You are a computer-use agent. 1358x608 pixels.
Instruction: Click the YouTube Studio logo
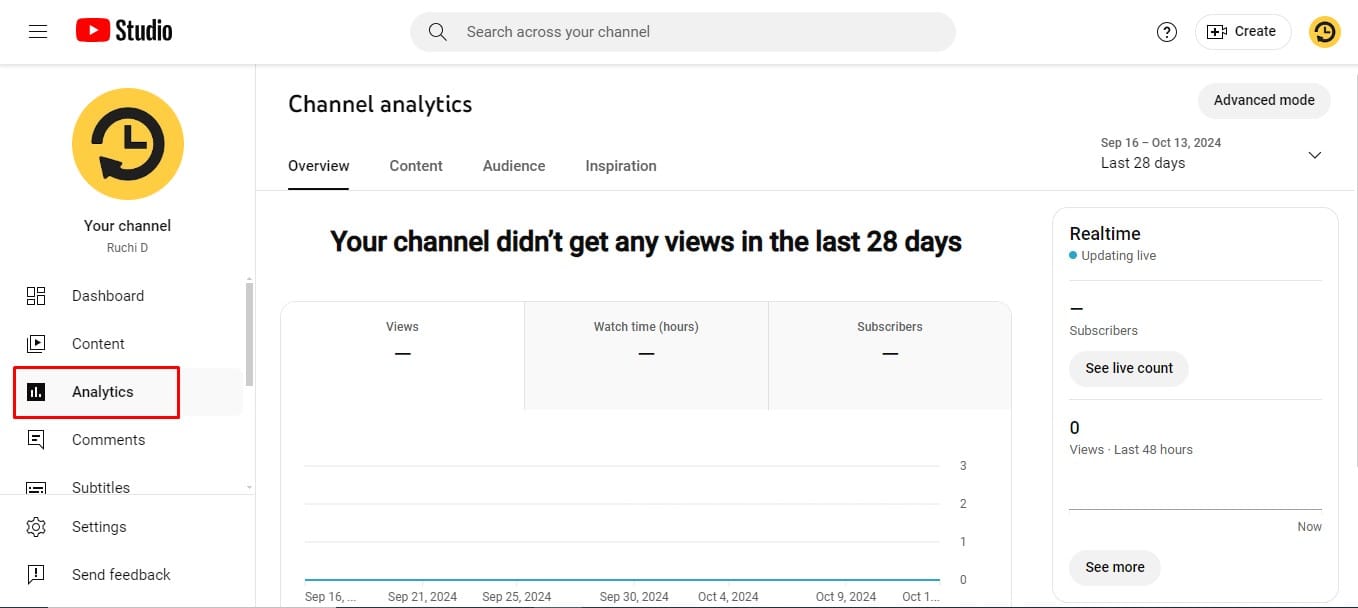tap(122, 30)
